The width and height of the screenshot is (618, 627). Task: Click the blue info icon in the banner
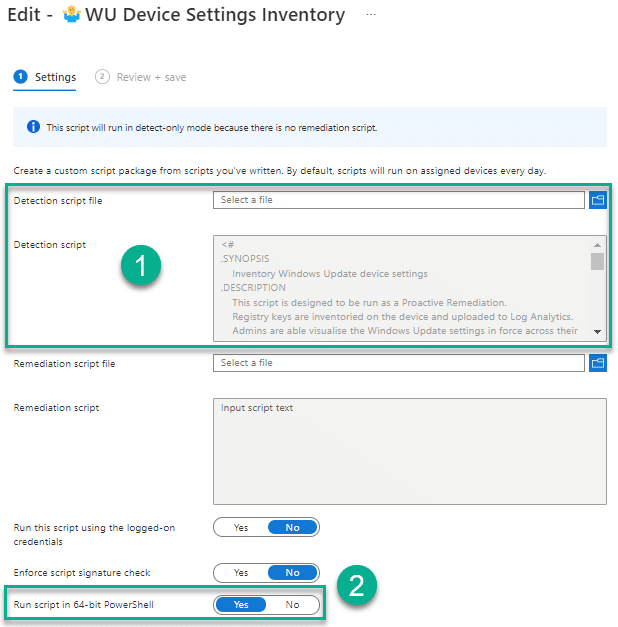33,127
